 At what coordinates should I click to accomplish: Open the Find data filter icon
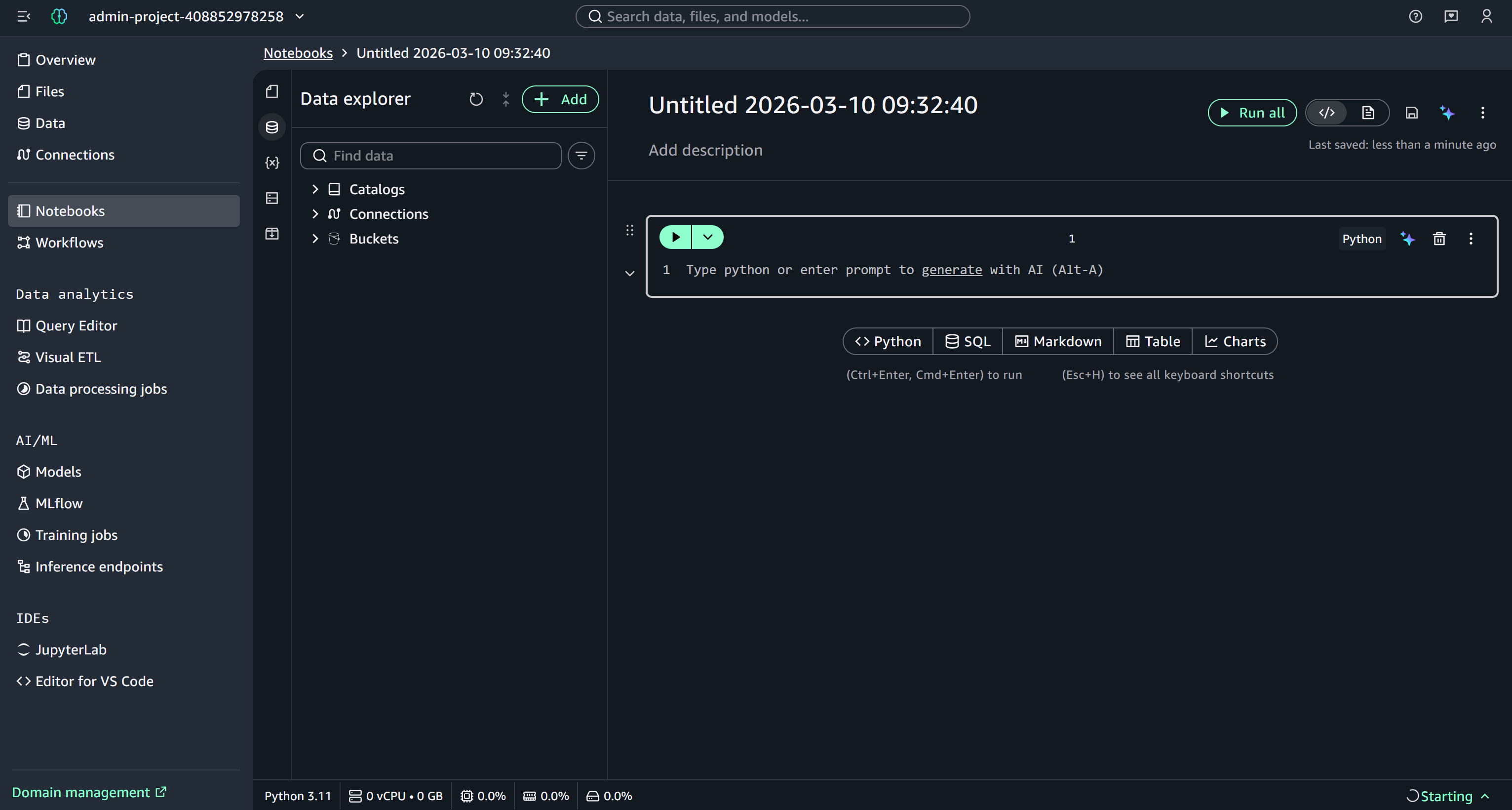[581, 156]
